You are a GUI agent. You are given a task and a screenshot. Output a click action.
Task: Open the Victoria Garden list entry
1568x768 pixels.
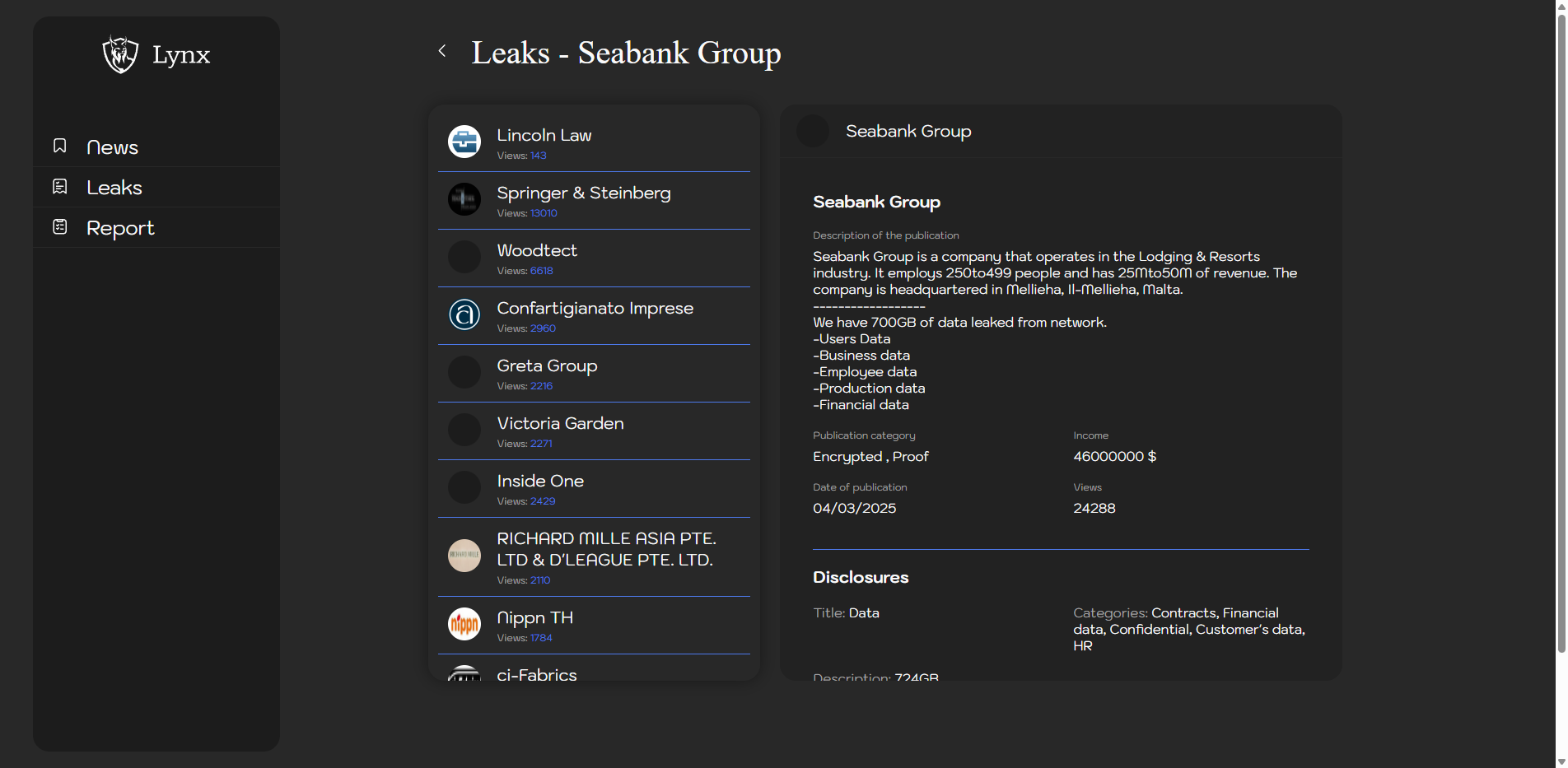coord(560,424)
